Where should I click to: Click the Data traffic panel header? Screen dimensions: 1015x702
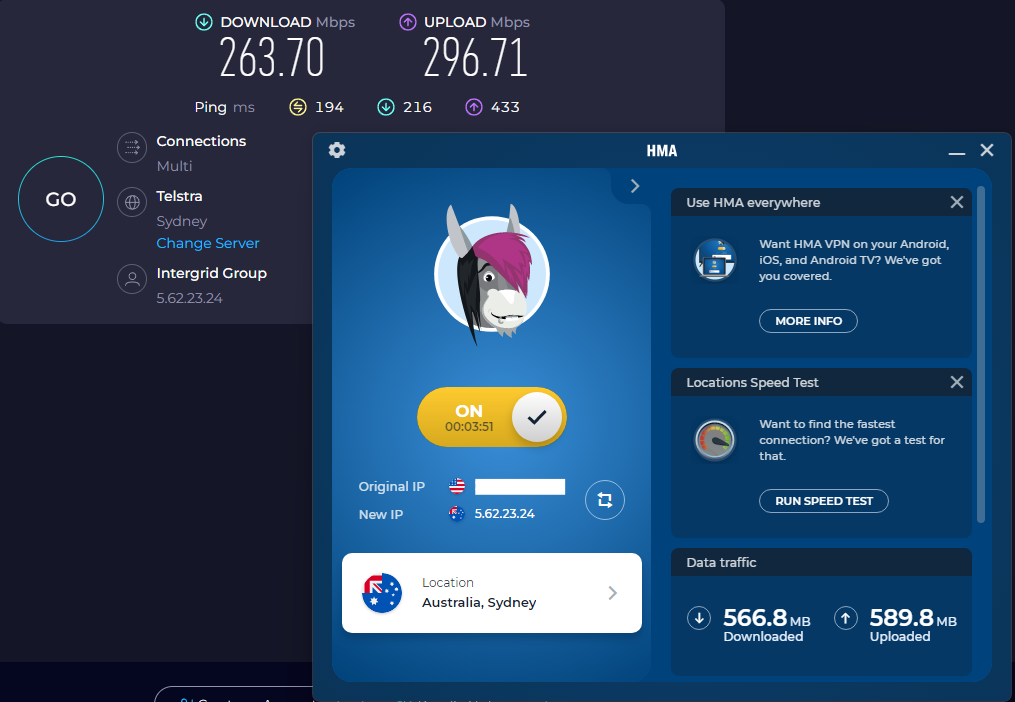821,562
